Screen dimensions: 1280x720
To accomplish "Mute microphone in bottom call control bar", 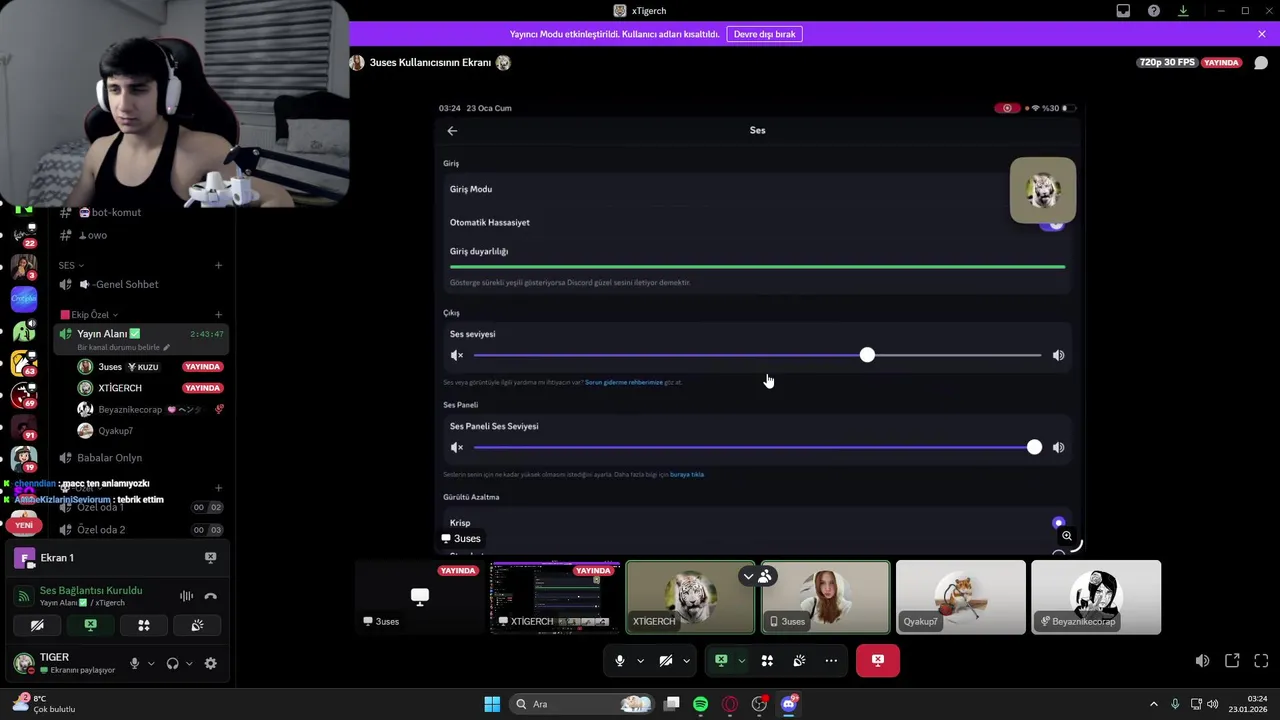I will 620,660.
